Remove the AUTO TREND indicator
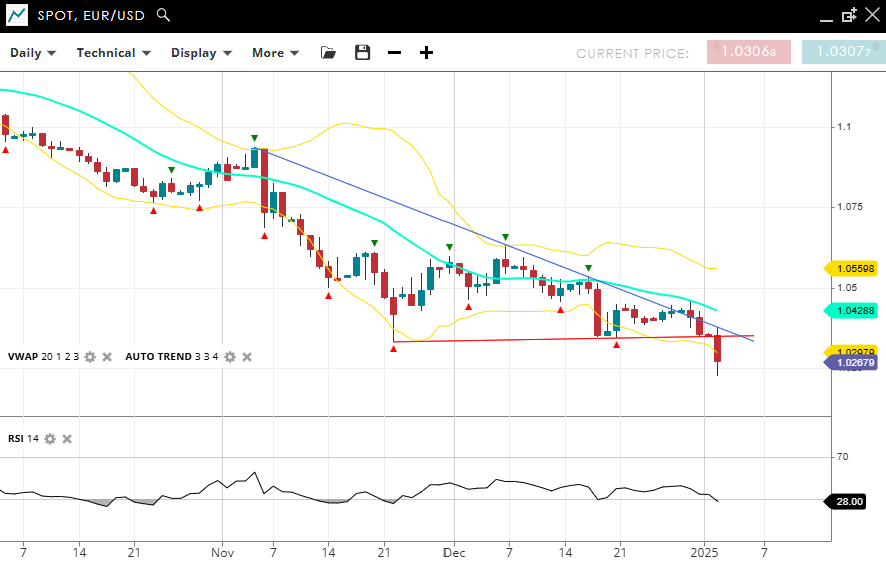 [x=247, y=357]
